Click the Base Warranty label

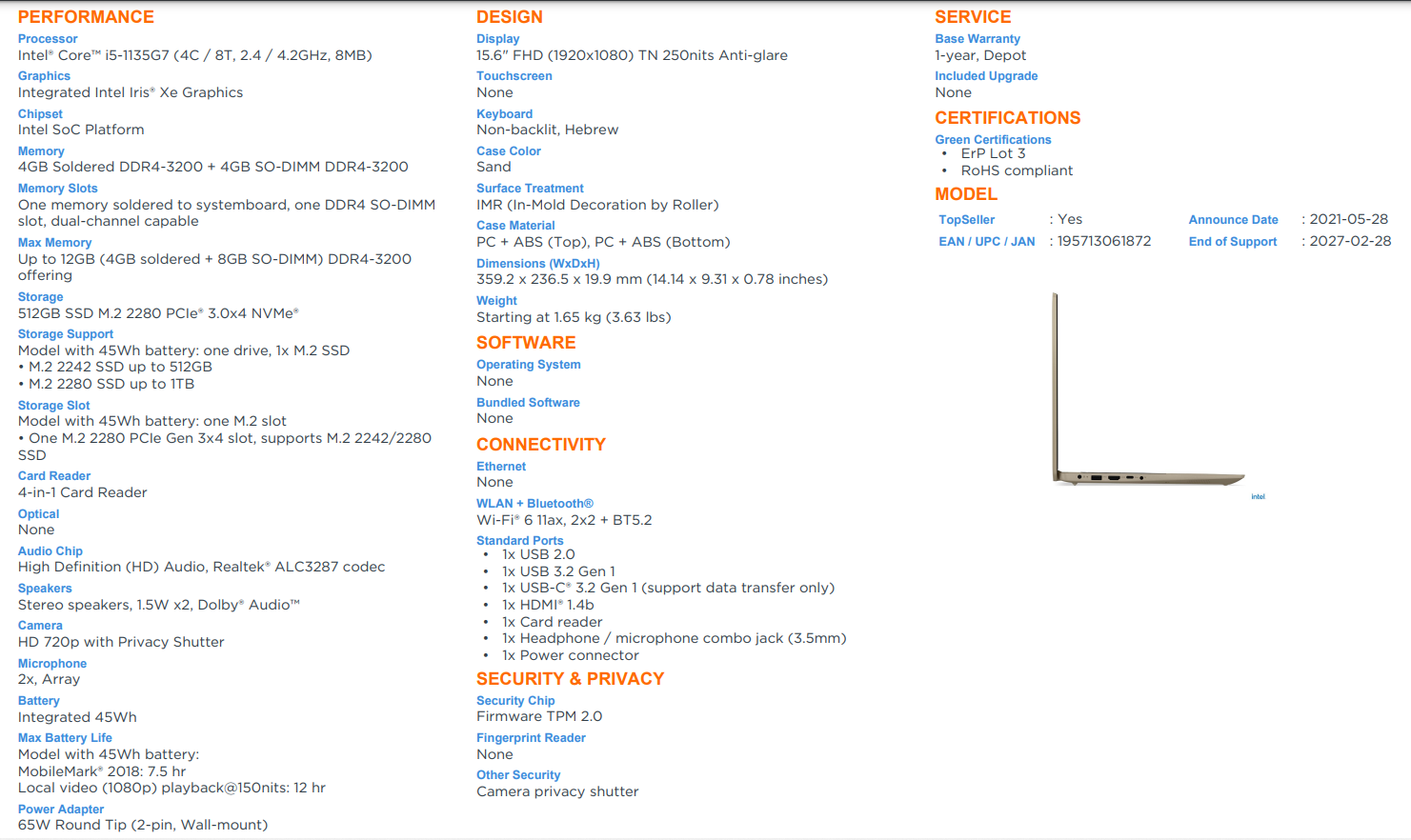pyautogui.click(x=978, y=39)
